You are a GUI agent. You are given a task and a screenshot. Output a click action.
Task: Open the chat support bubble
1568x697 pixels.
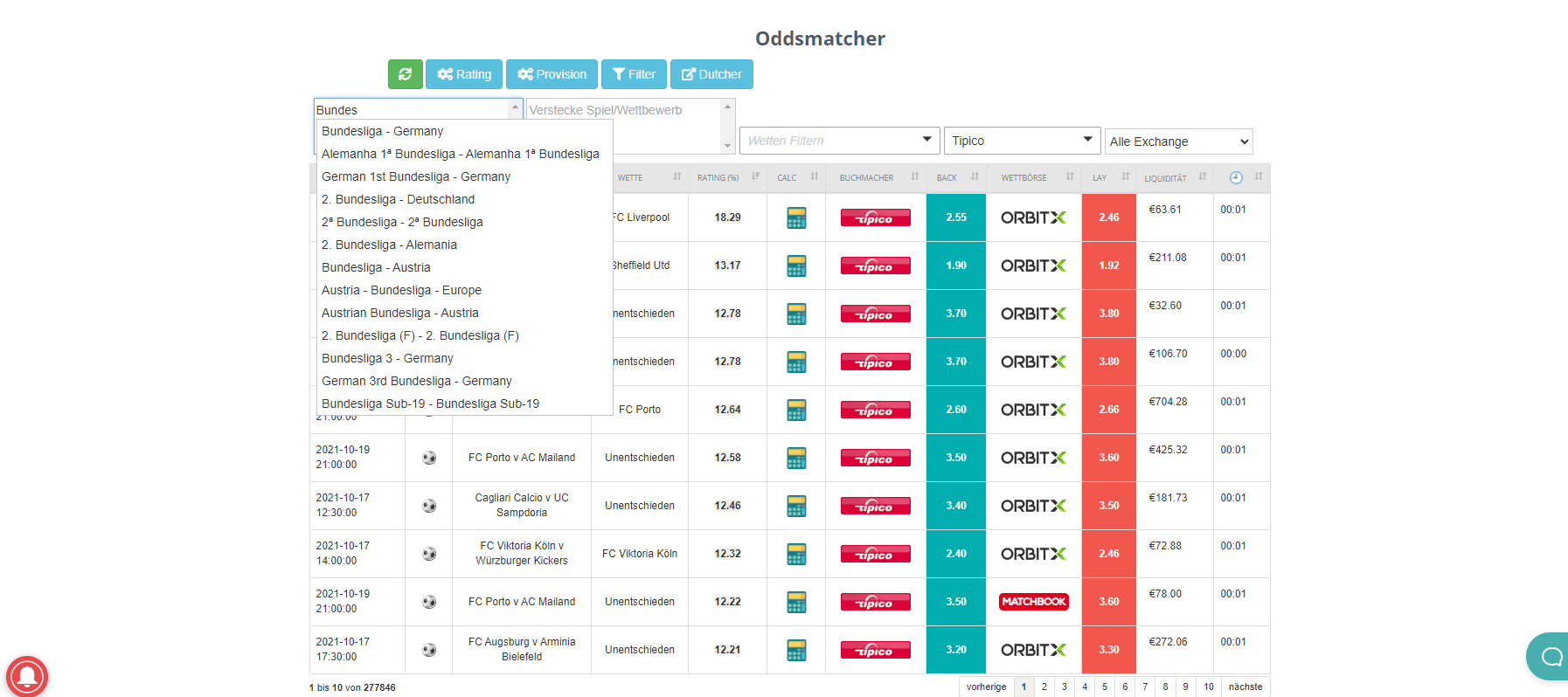(x=1549, y=657)
